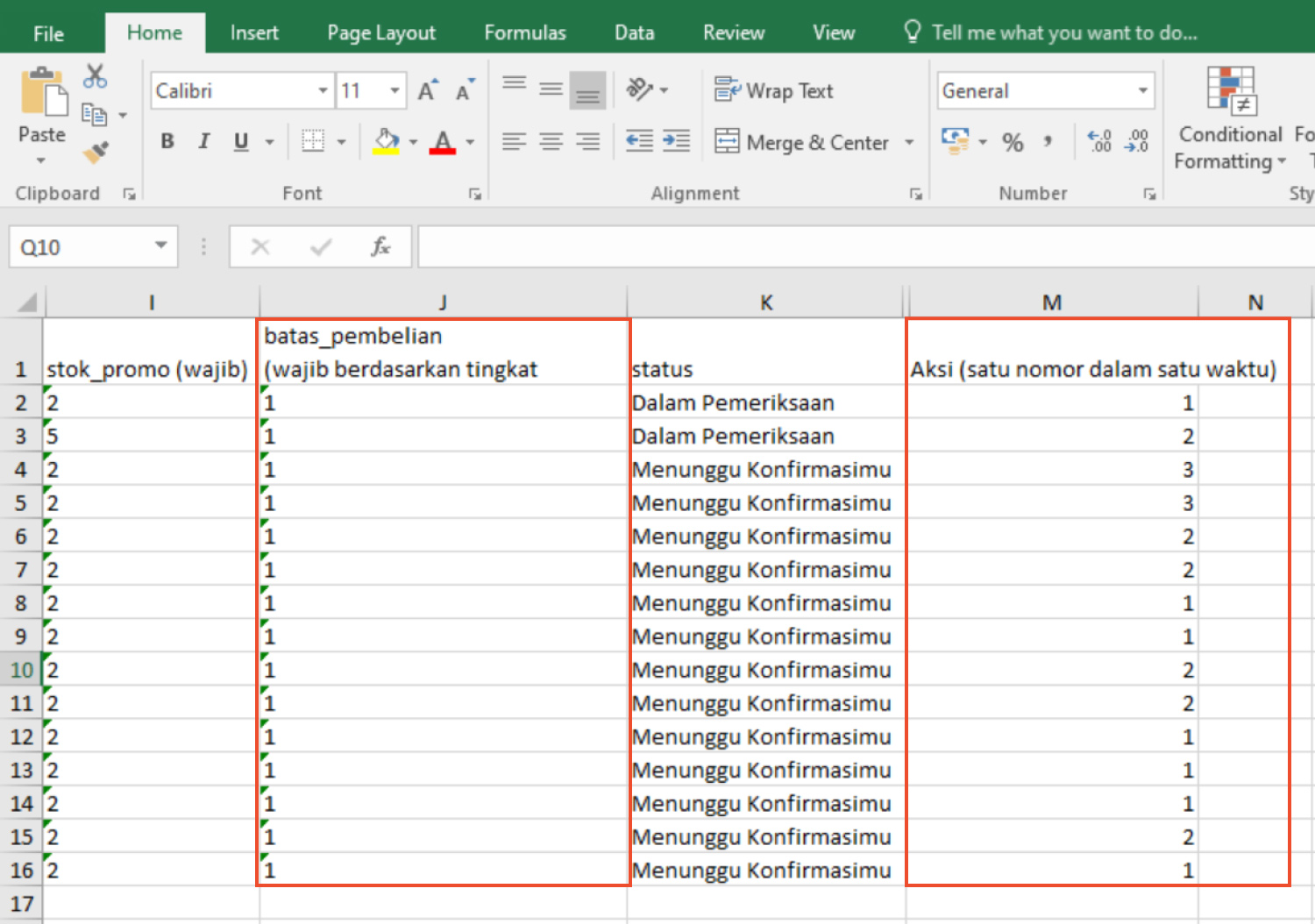Click the Increase Indent icon
The height and width of the screenshot is (924, 1315).
(676, 141)
